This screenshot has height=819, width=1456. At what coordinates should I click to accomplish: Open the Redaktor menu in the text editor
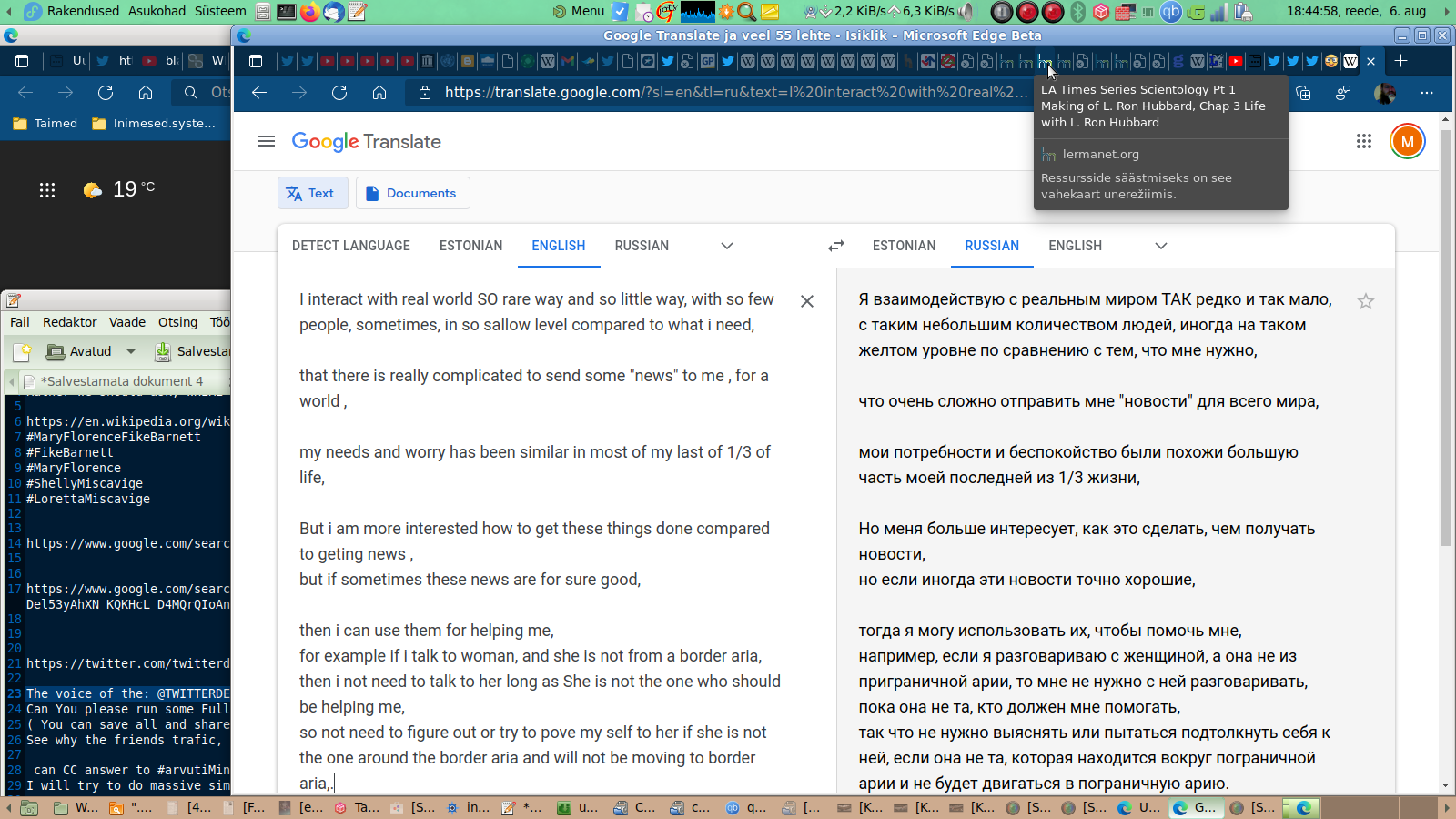(x=70, y=322)
